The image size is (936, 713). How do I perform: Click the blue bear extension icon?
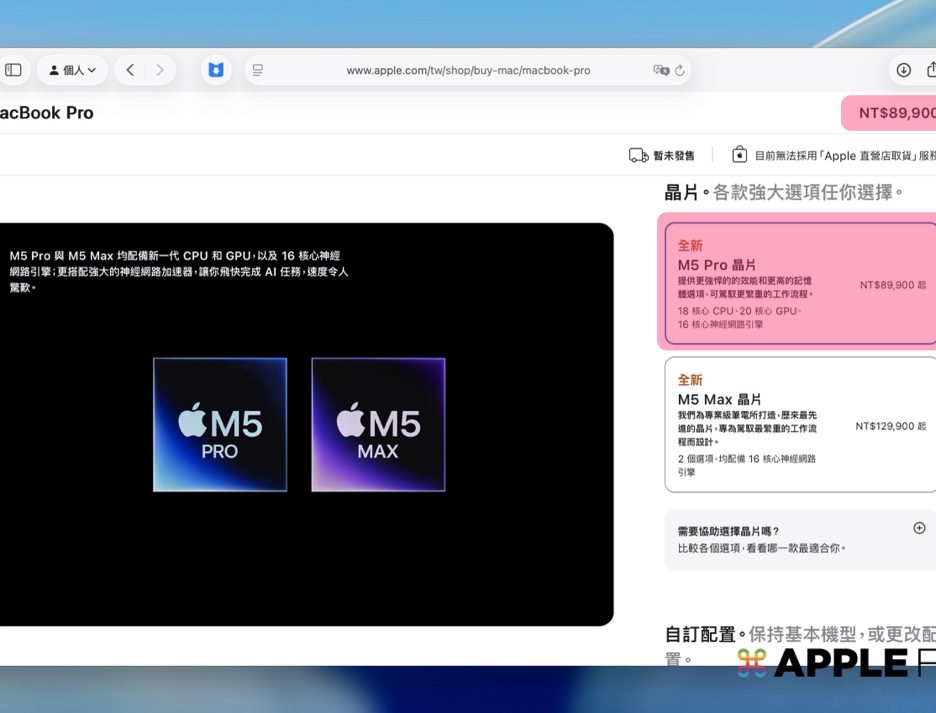[x=215, y=70]
